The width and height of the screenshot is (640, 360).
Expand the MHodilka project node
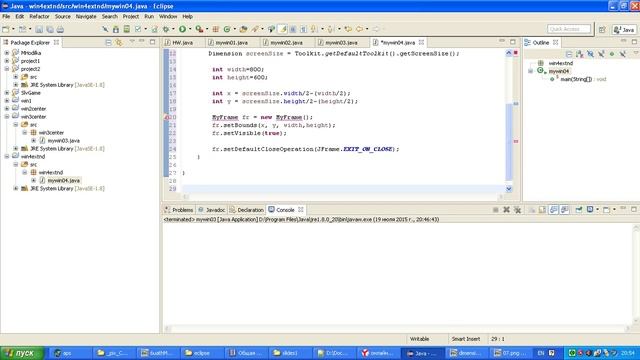coord(7,53)
